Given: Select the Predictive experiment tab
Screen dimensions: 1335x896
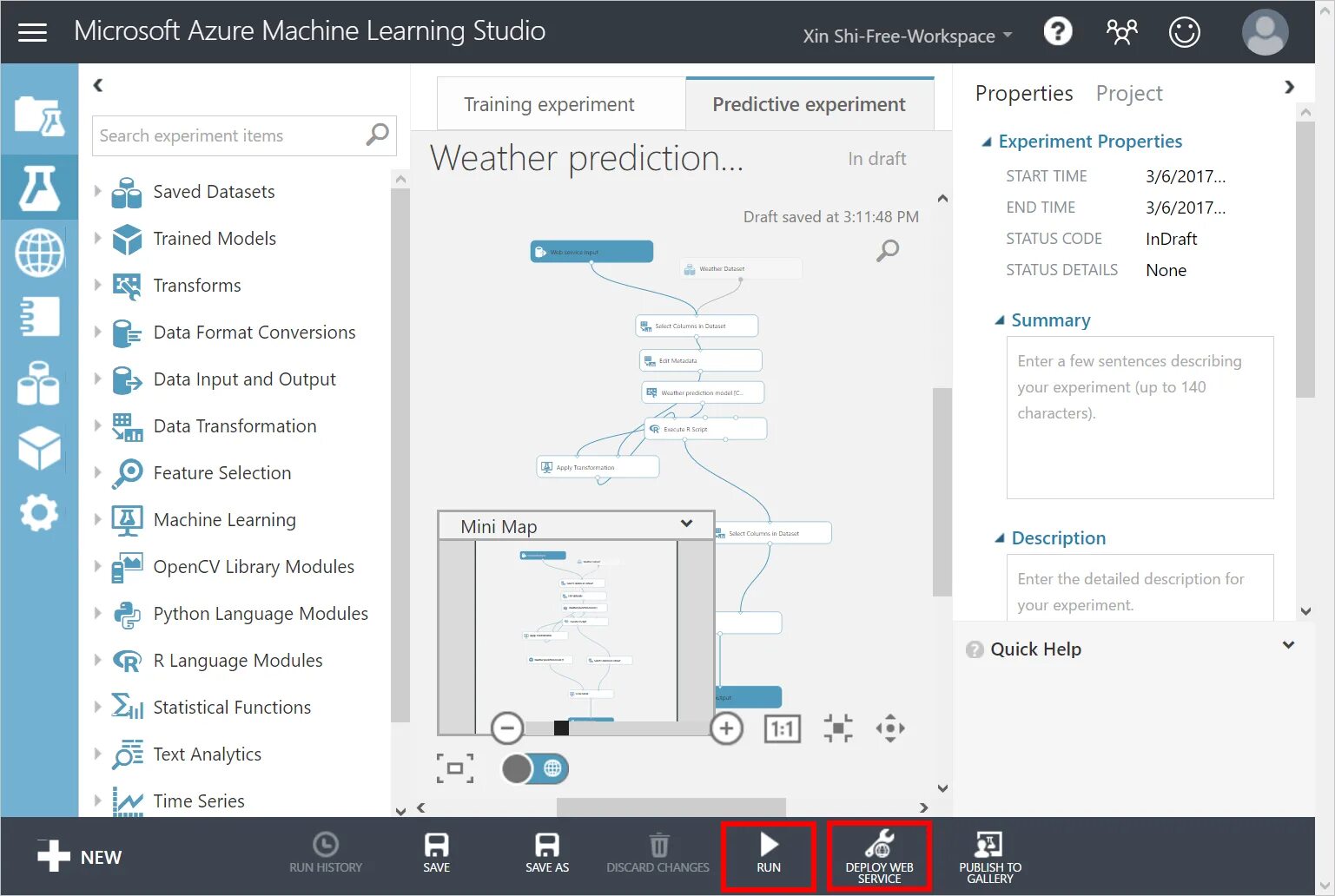Looking at the screenshot, I should pos(810,103).
